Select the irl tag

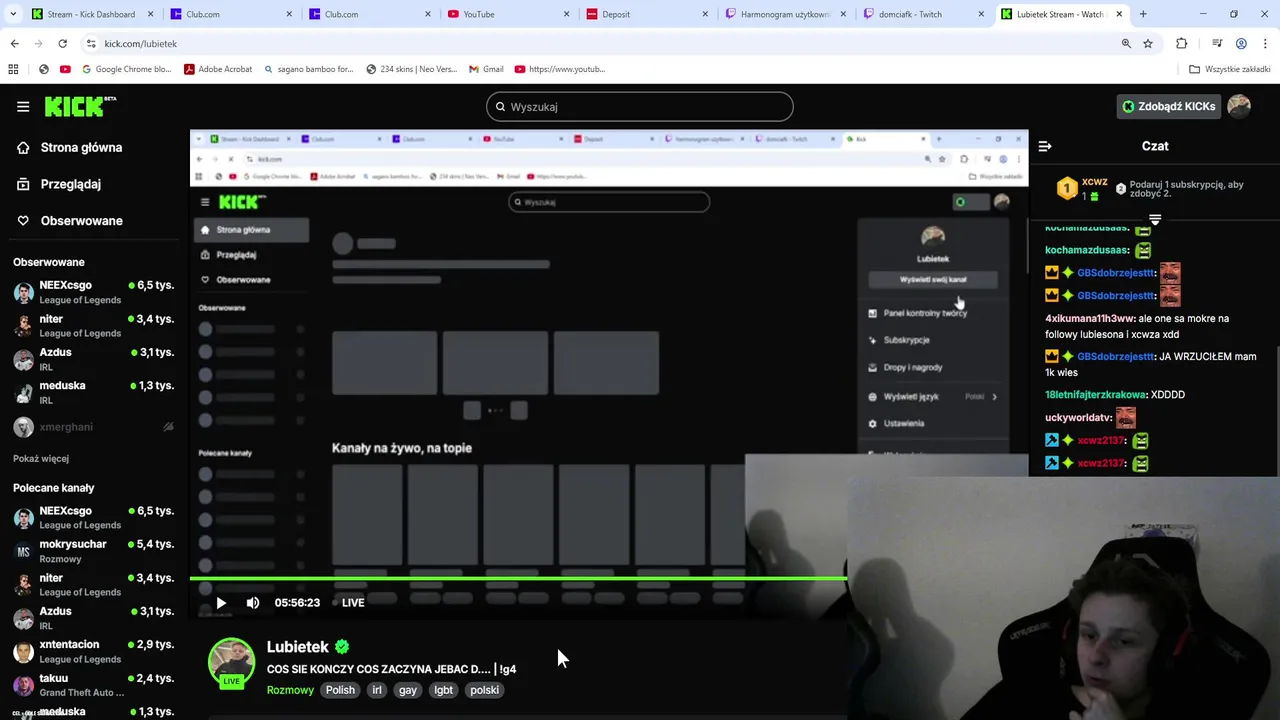click(x=377, y=690)
